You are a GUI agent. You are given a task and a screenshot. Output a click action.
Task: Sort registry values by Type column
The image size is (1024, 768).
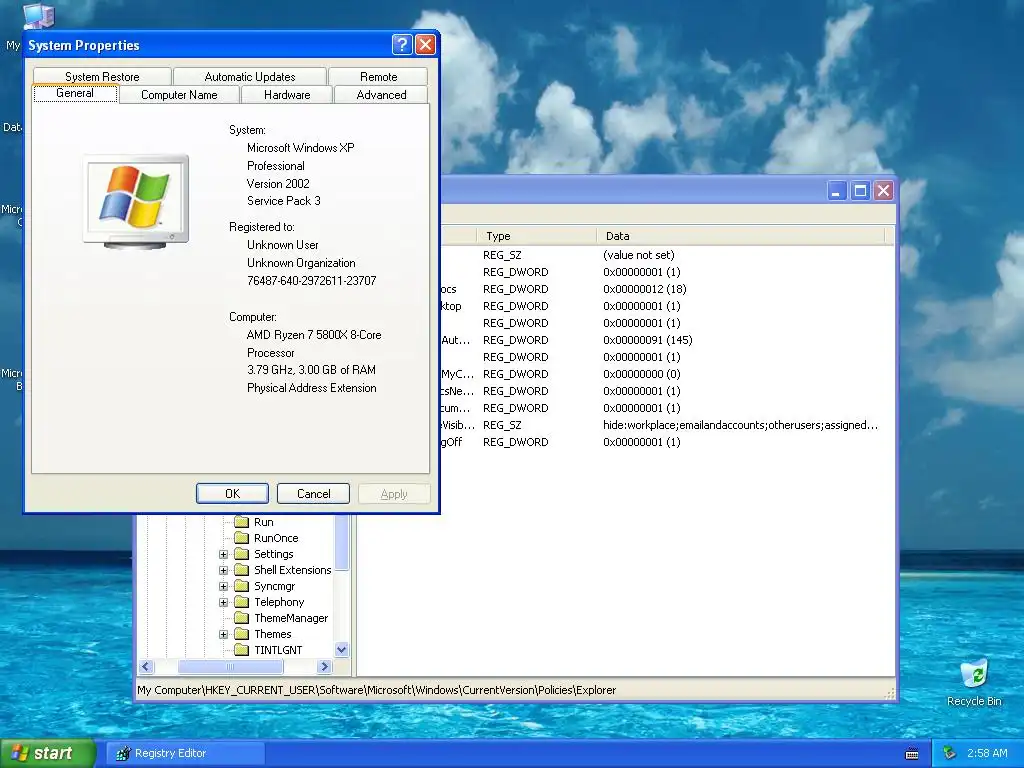(536, 236)
